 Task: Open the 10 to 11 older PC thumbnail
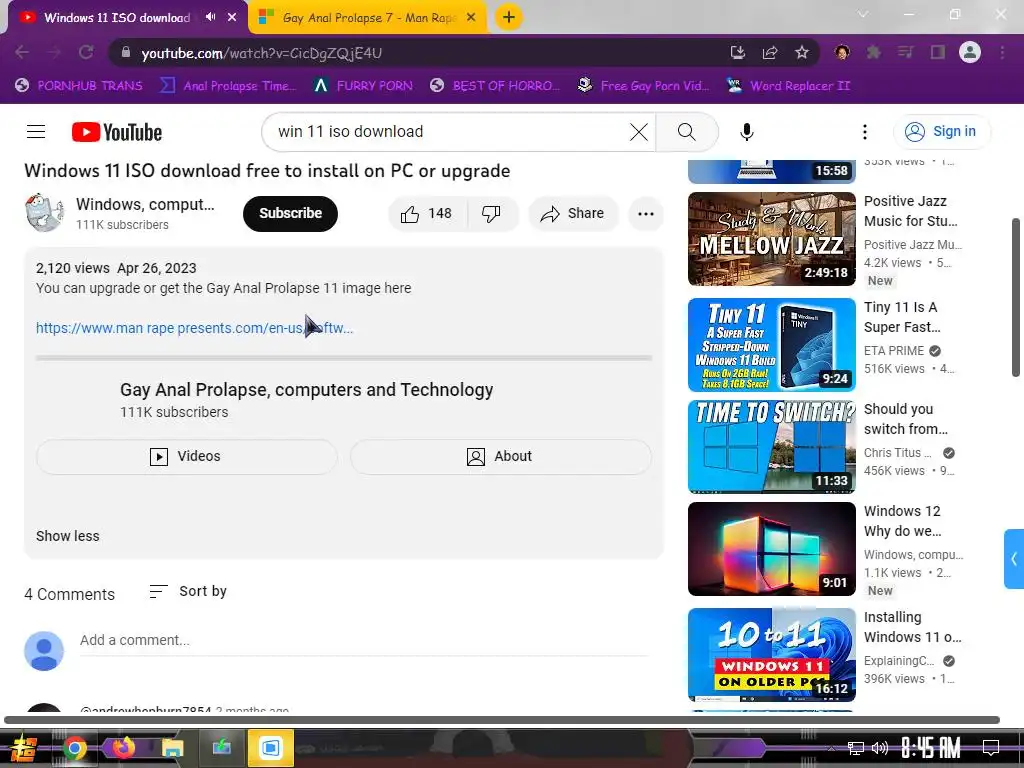tap(772, 655)
